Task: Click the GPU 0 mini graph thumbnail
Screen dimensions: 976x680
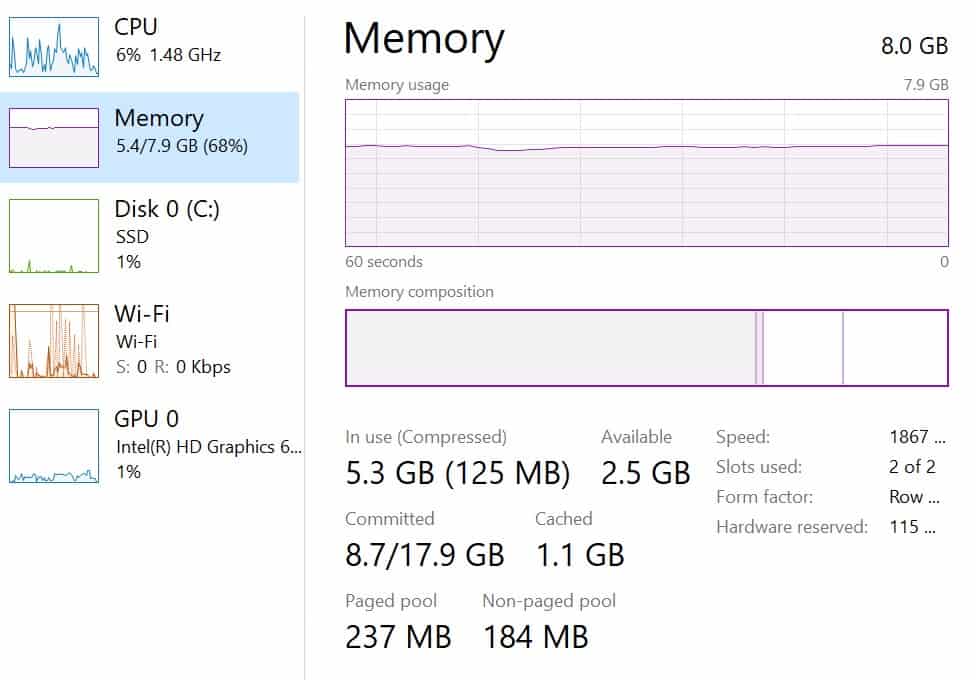Action: tap(54, 446)
